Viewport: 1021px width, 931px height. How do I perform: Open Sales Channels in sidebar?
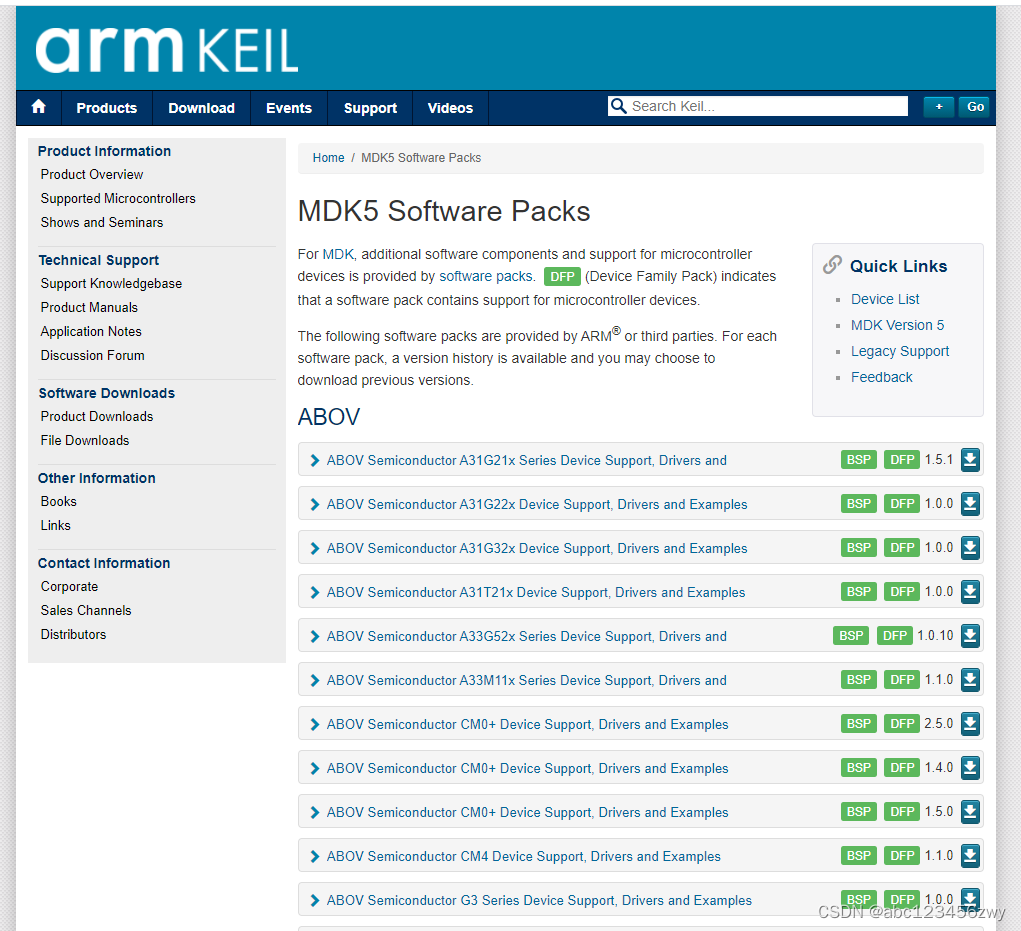(x=86, y=611)
